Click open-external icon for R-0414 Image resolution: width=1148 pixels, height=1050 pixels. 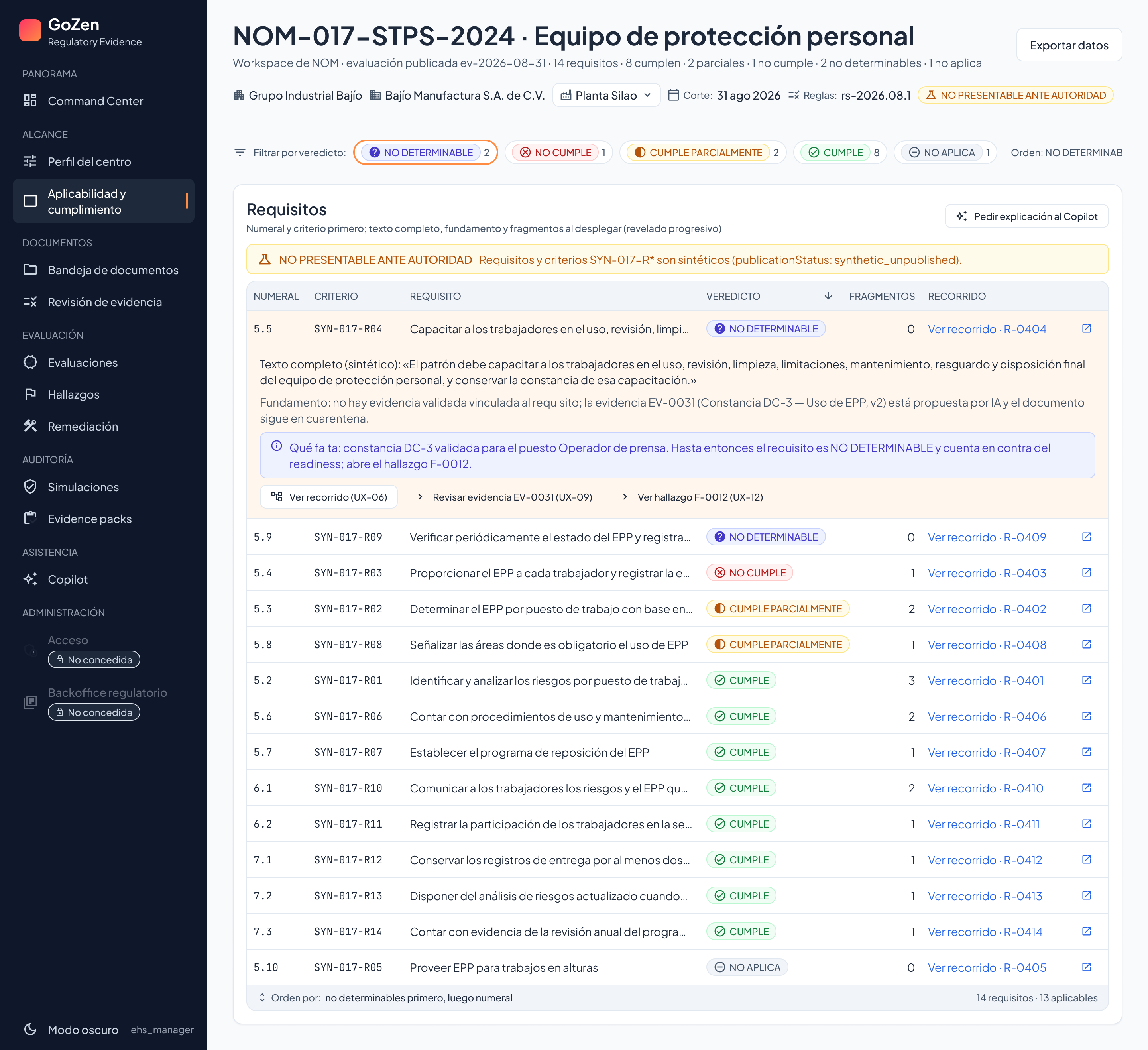point(1086,931)
